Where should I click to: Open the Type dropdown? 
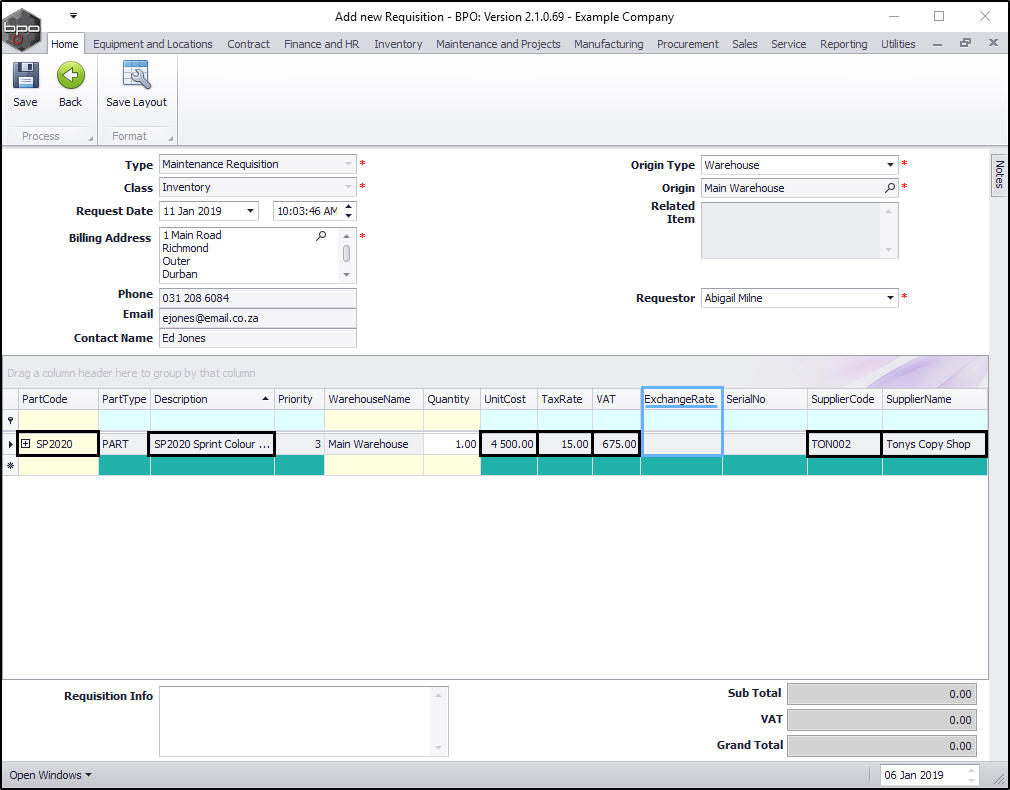pyautogui.click(x=348, y=164)
